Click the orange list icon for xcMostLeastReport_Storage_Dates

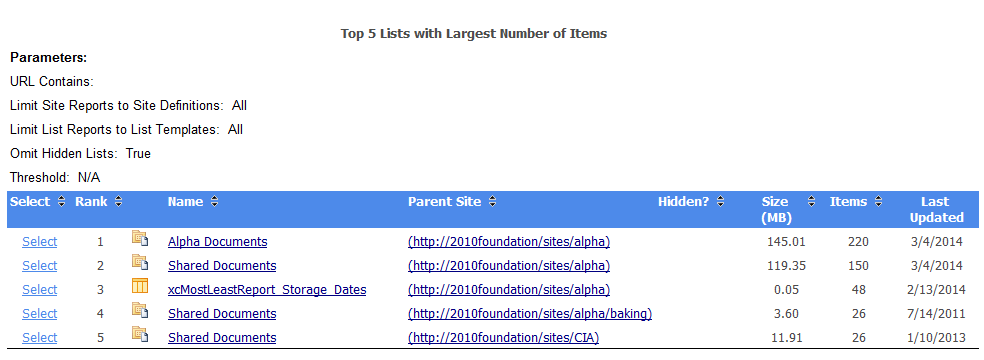(139, 286)
